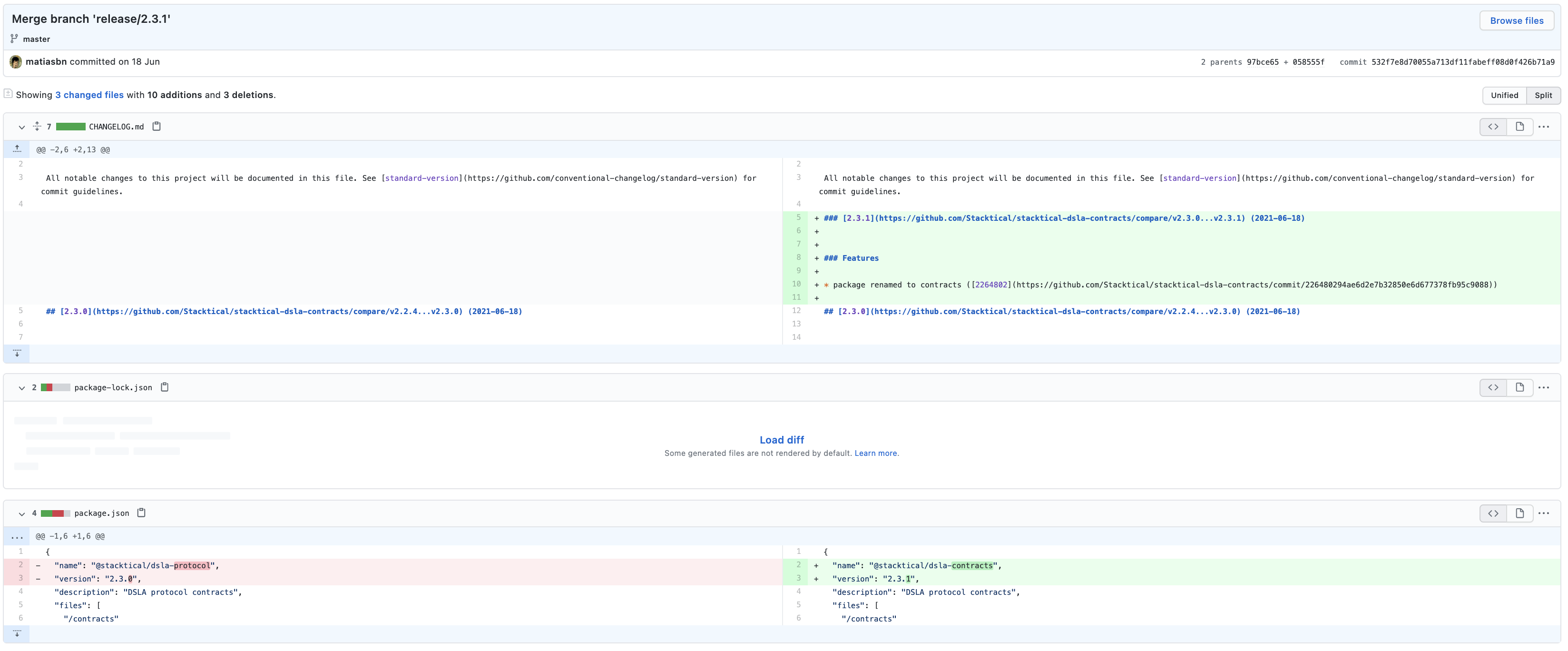
Task: Copy package.json path clipboard icon
Action: click(x=141, y=513)
